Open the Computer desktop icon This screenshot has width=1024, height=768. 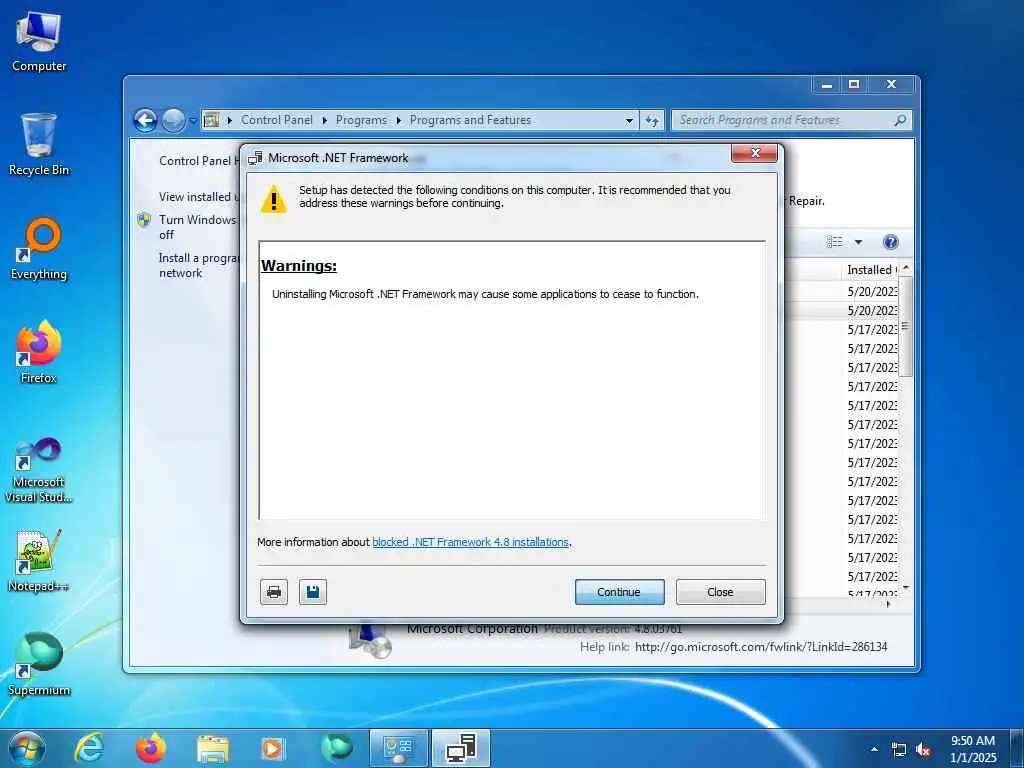click(39, 40)
